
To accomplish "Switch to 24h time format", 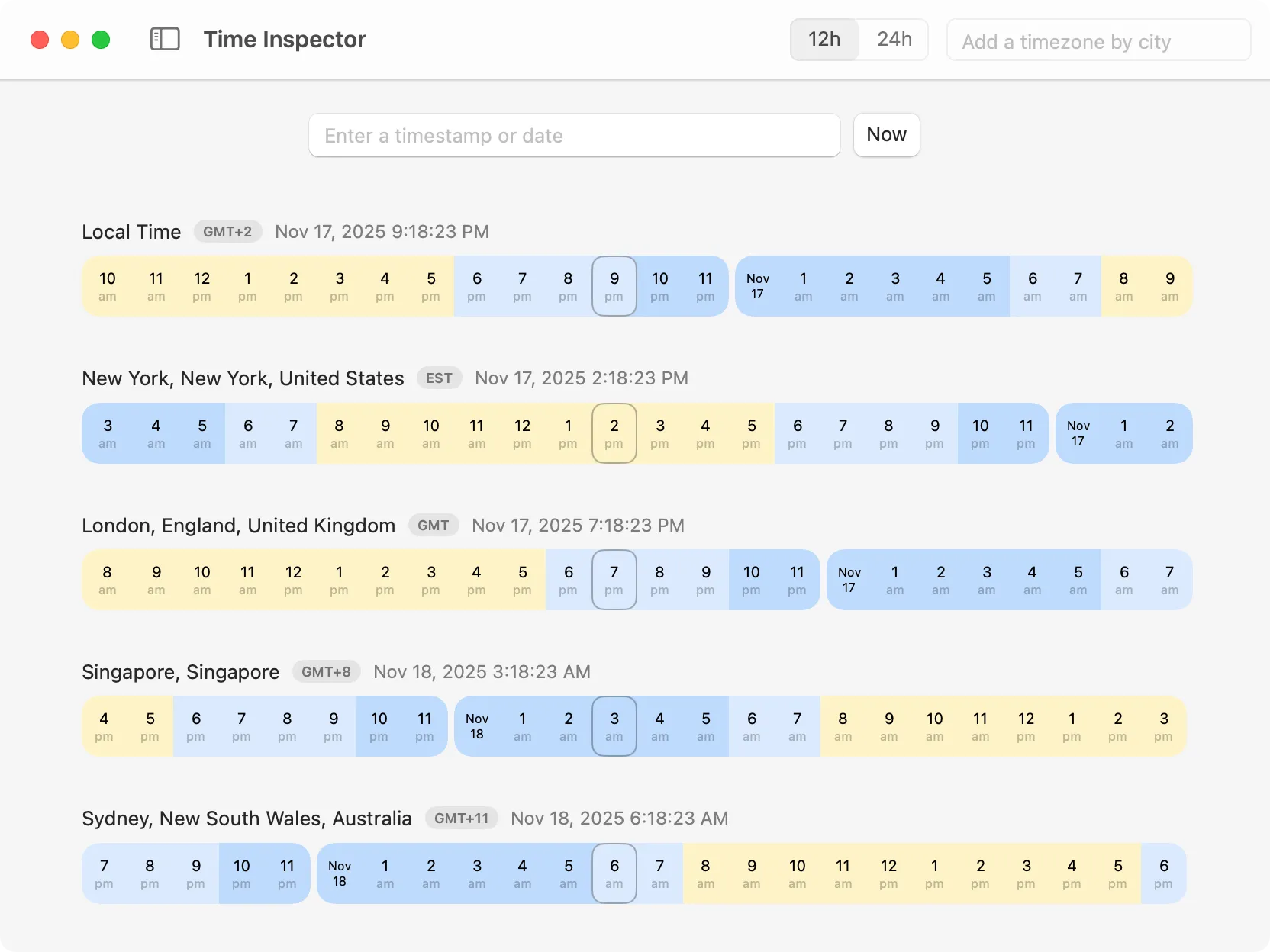I will pyautogui.click(x=894, y=40).
